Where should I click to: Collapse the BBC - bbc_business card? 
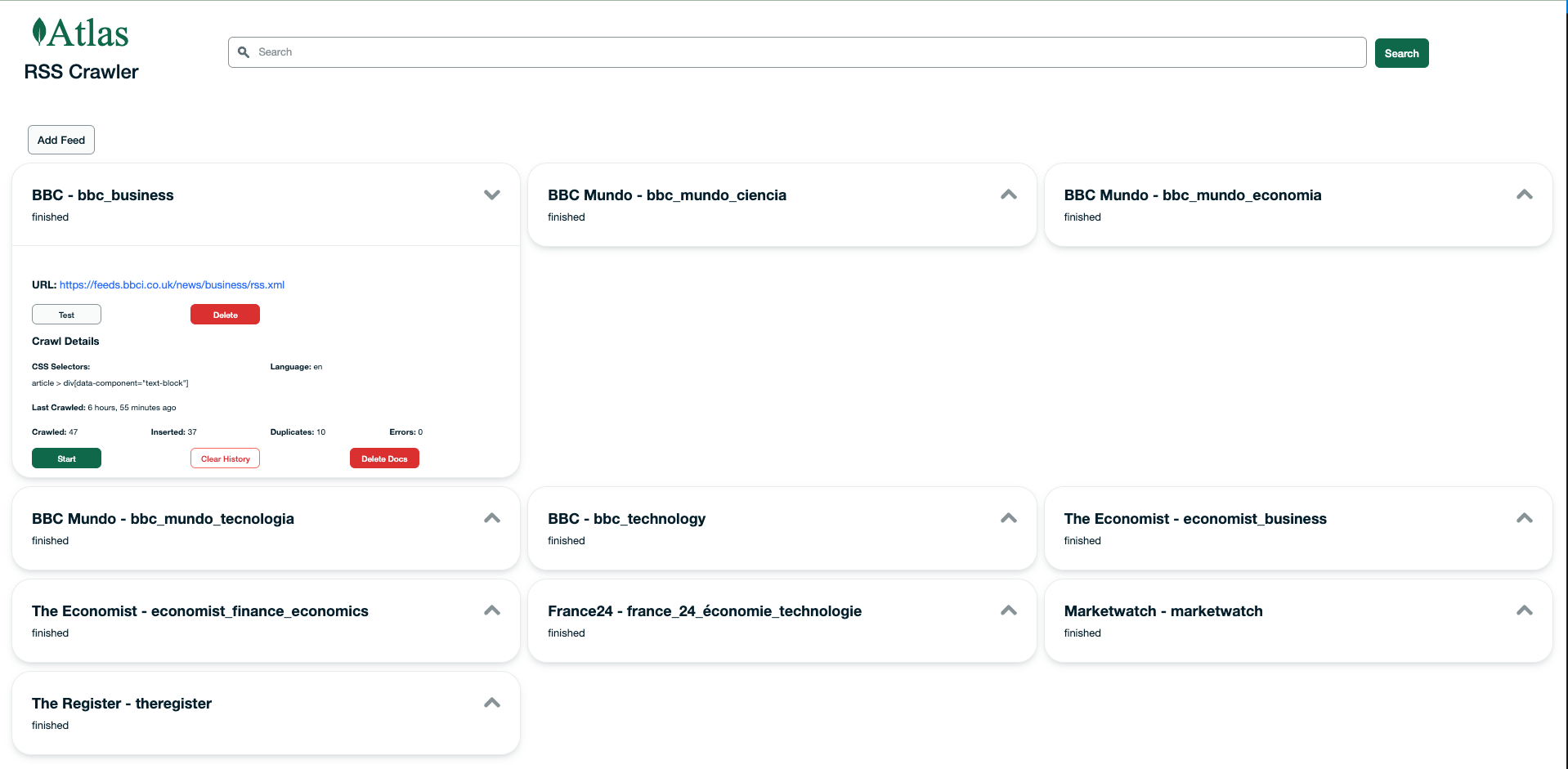(x=492, y=194)
